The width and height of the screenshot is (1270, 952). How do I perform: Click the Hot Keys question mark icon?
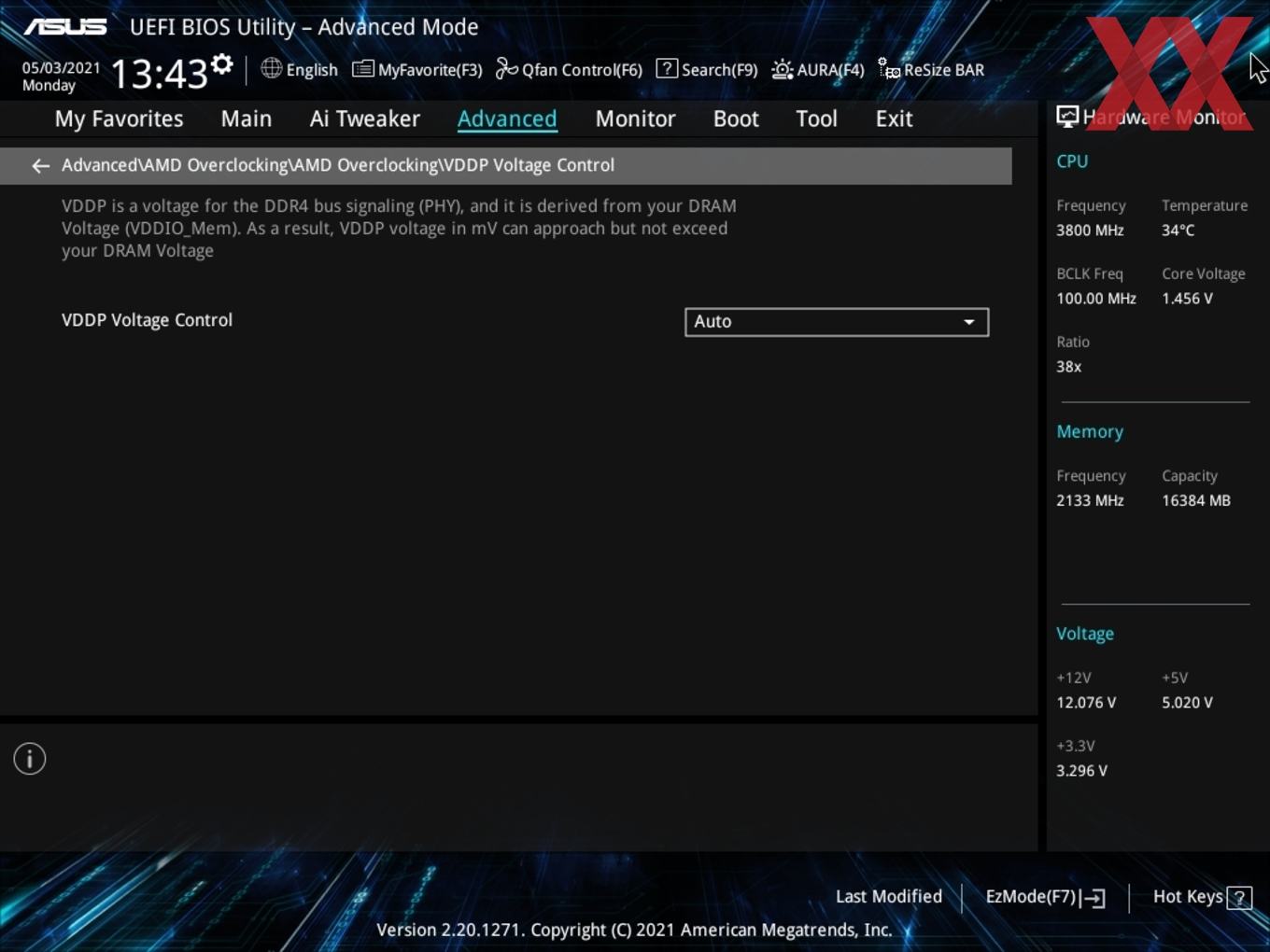click(x=1239, y=898)
